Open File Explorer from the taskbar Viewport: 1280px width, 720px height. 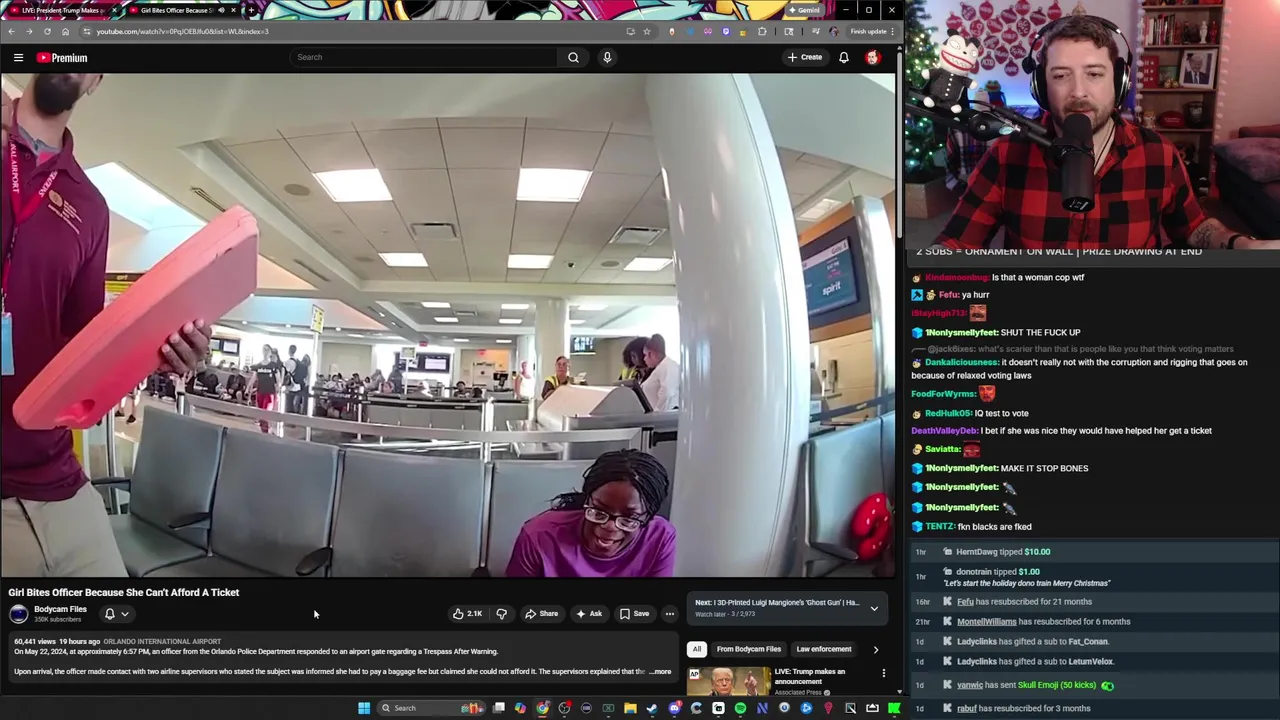click(x=630, y=708)
